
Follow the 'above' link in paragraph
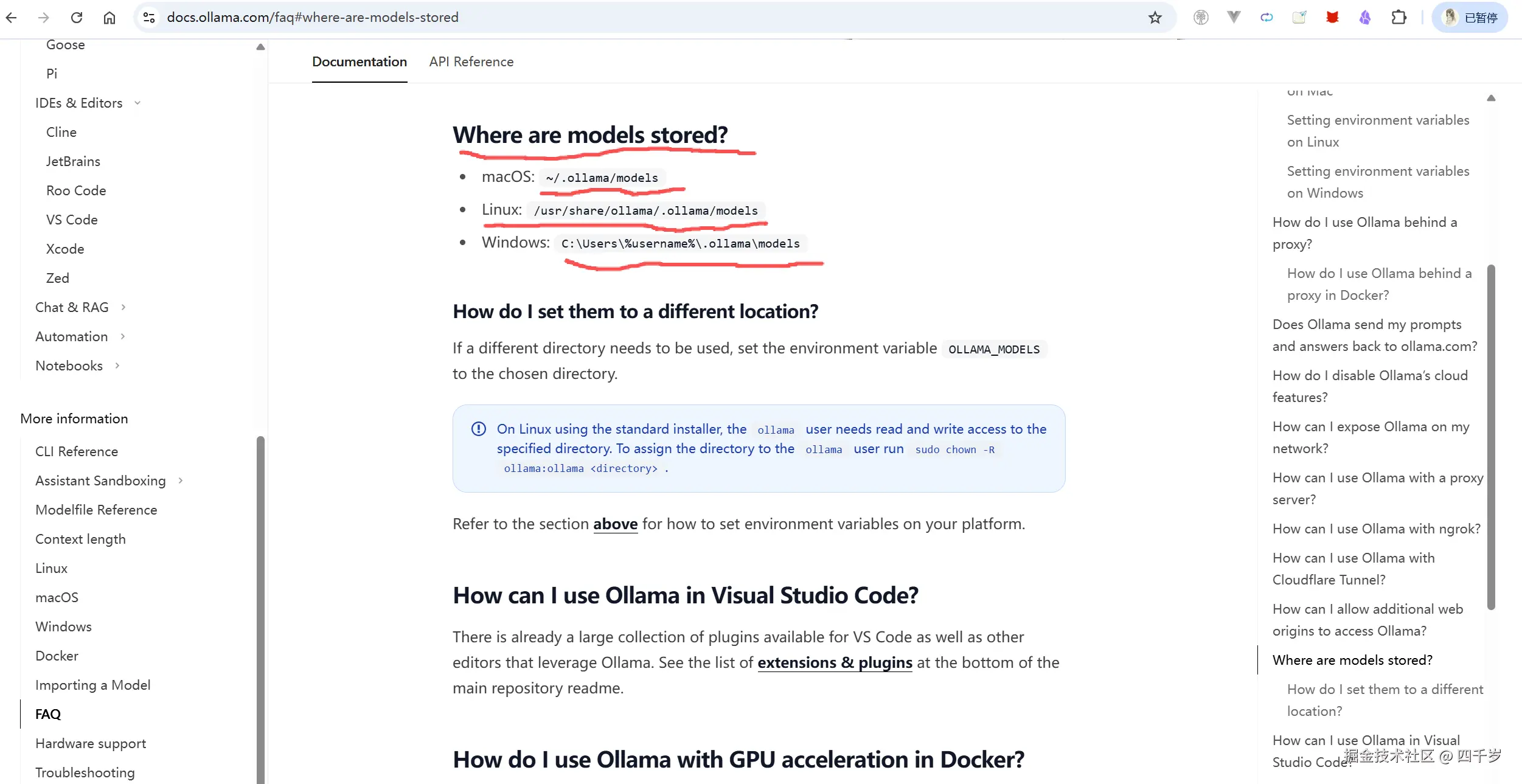coord(615,524)
